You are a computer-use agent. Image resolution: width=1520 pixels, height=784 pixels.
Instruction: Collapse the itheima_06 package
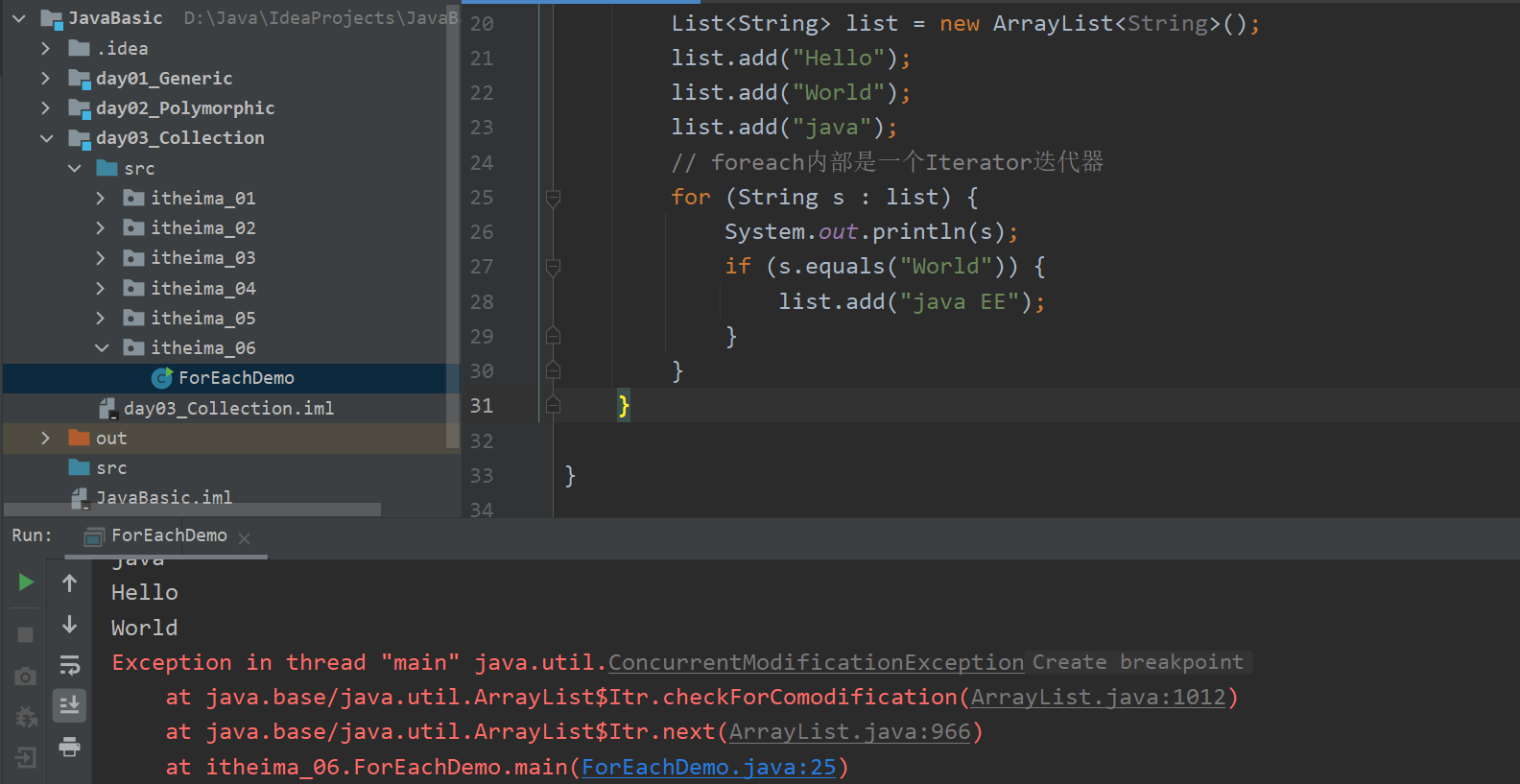pos(102,347)
